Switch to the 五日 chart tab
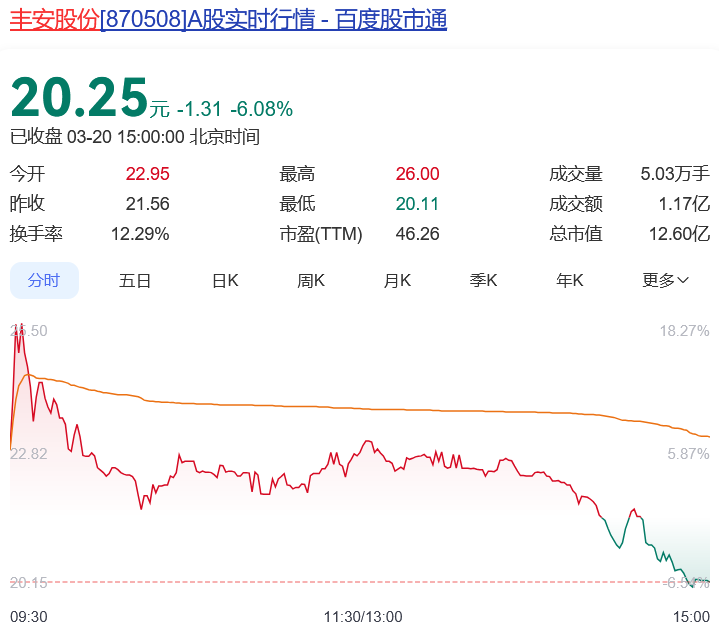The height and width of the screenshot is (629, 719). click(135, 280)
